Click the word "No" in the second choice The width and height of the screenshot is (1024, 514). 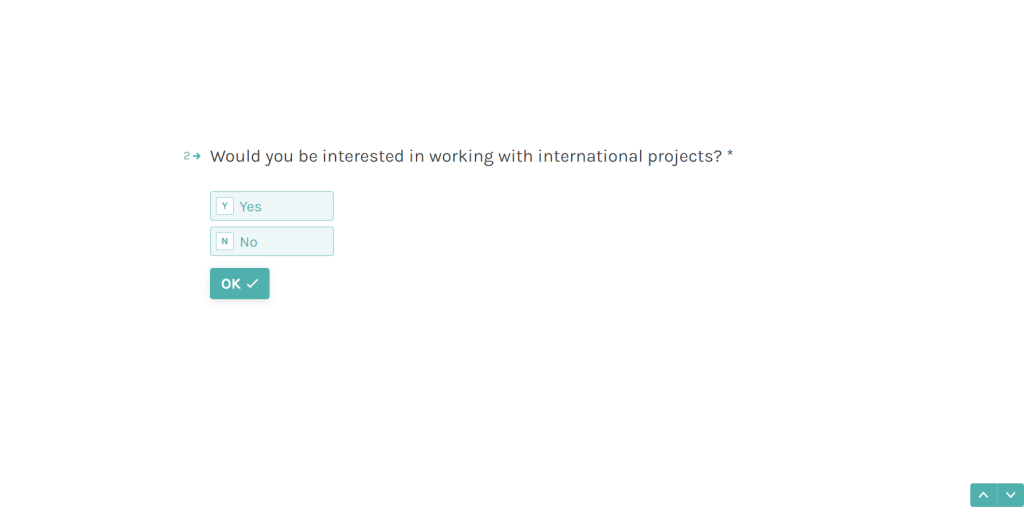point(248,242)
